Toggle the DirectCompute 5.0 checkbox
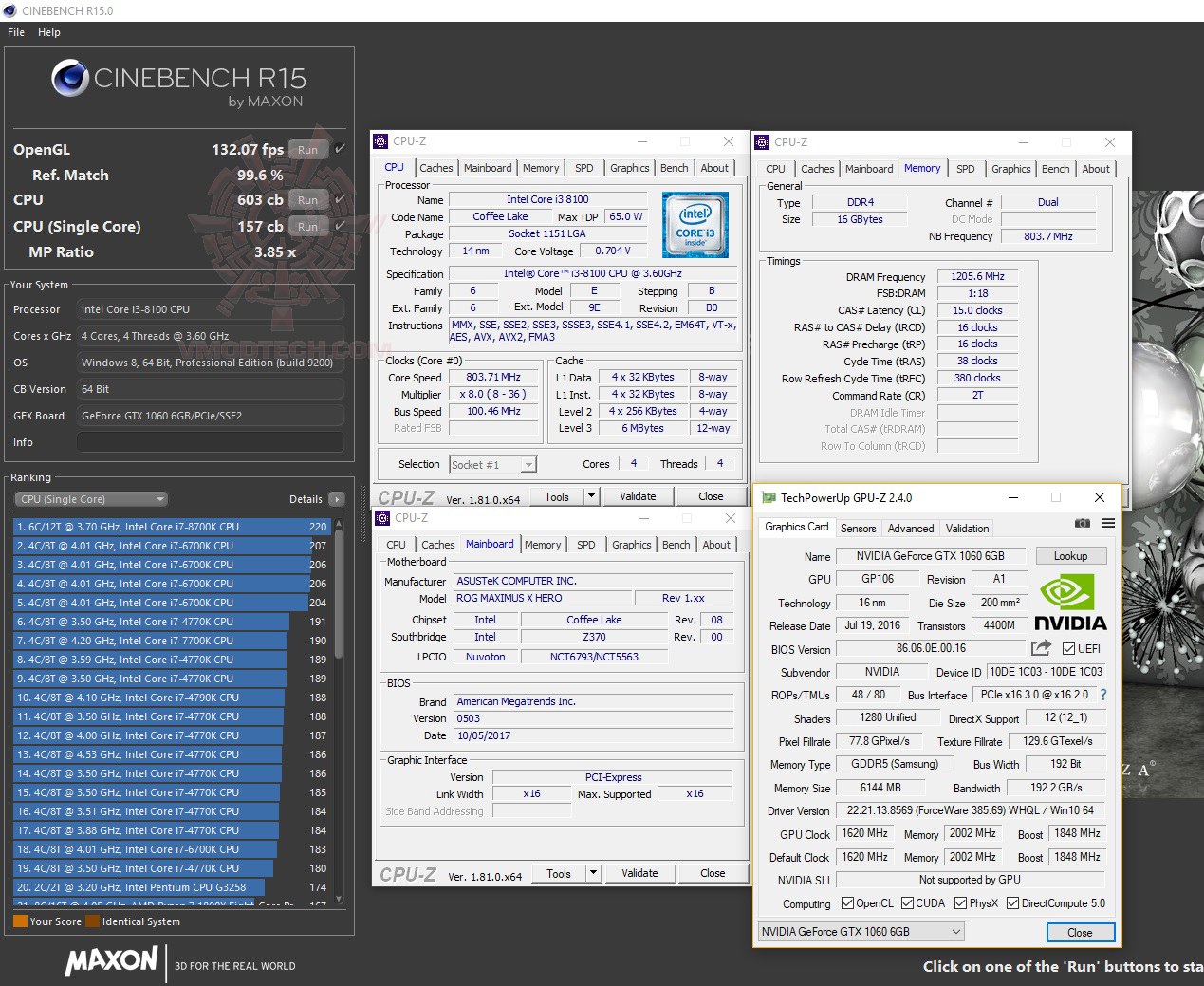 click(x=1012, y=903)
